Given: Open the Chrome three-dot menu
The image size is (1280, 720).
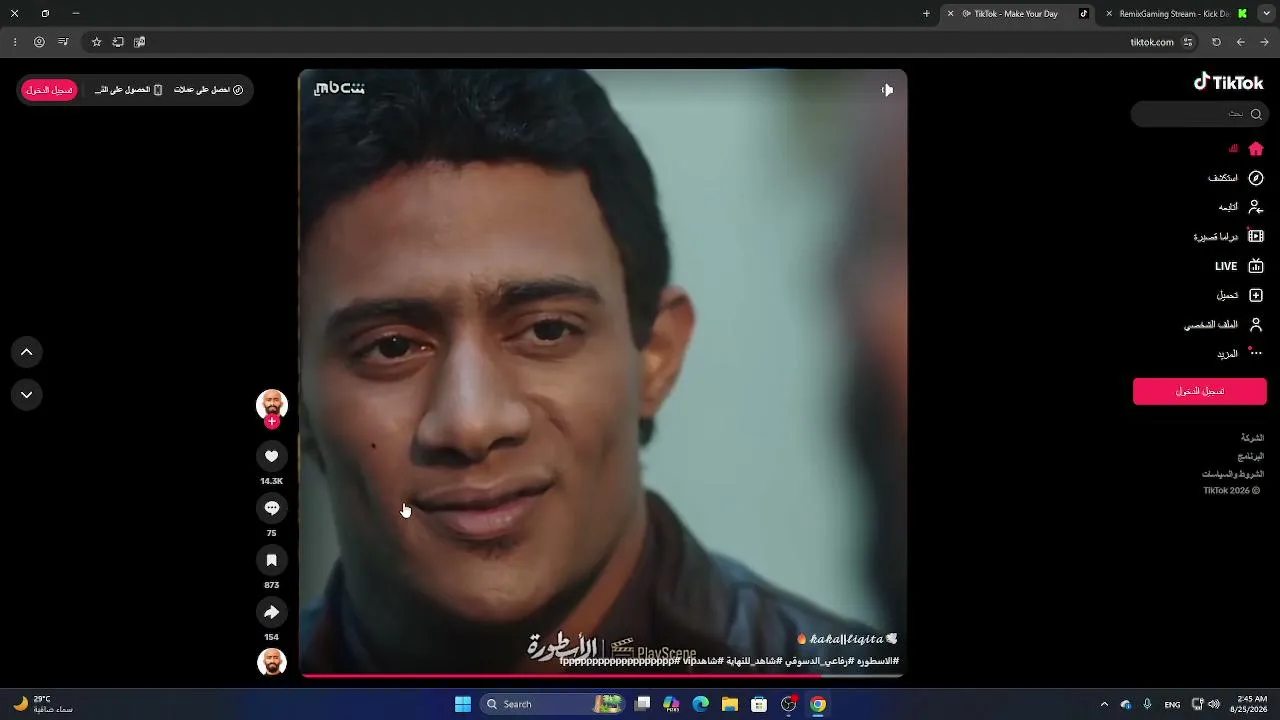Looking at the screenshot, I should (x=15, y=42).
